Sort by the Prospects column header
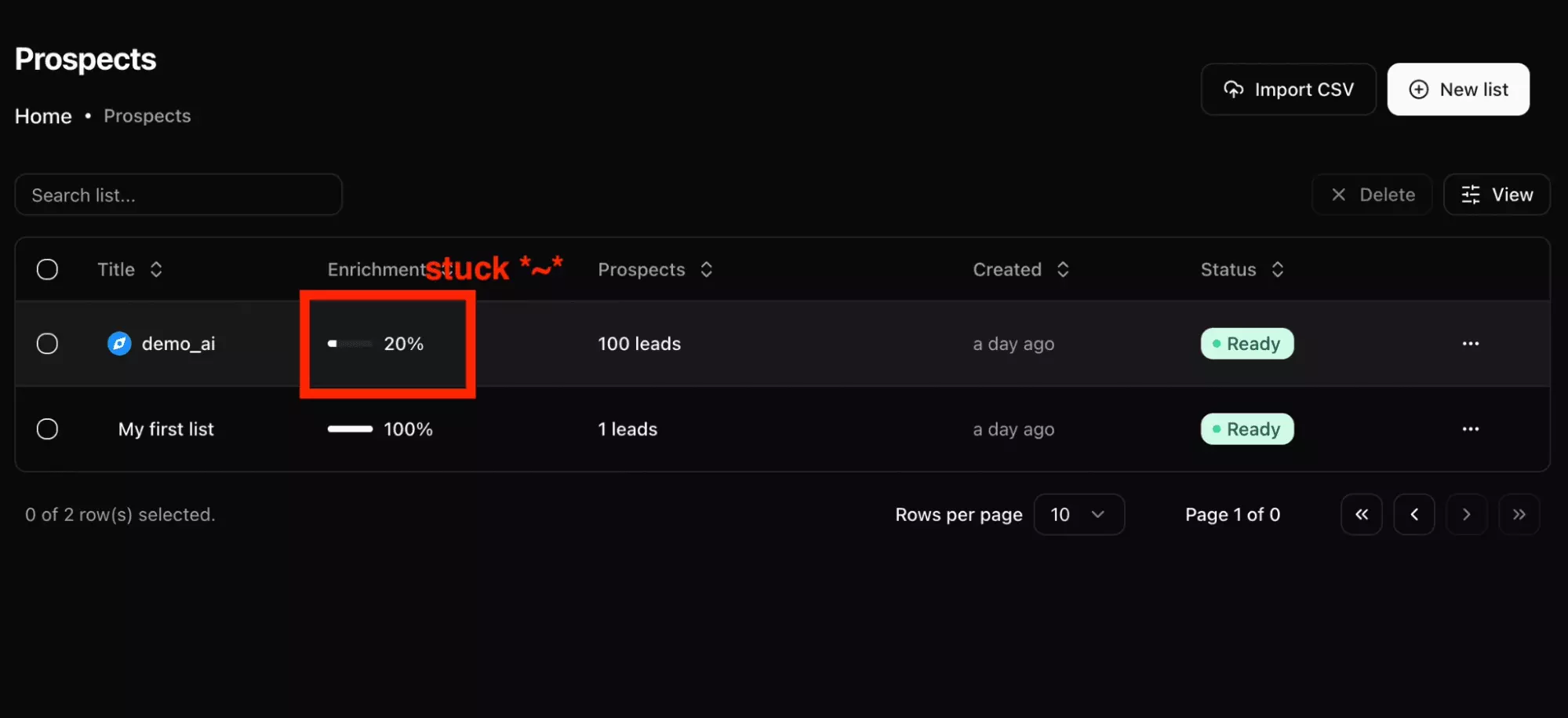The height and width of the screenshot is (718, 1568). (655, 270)
